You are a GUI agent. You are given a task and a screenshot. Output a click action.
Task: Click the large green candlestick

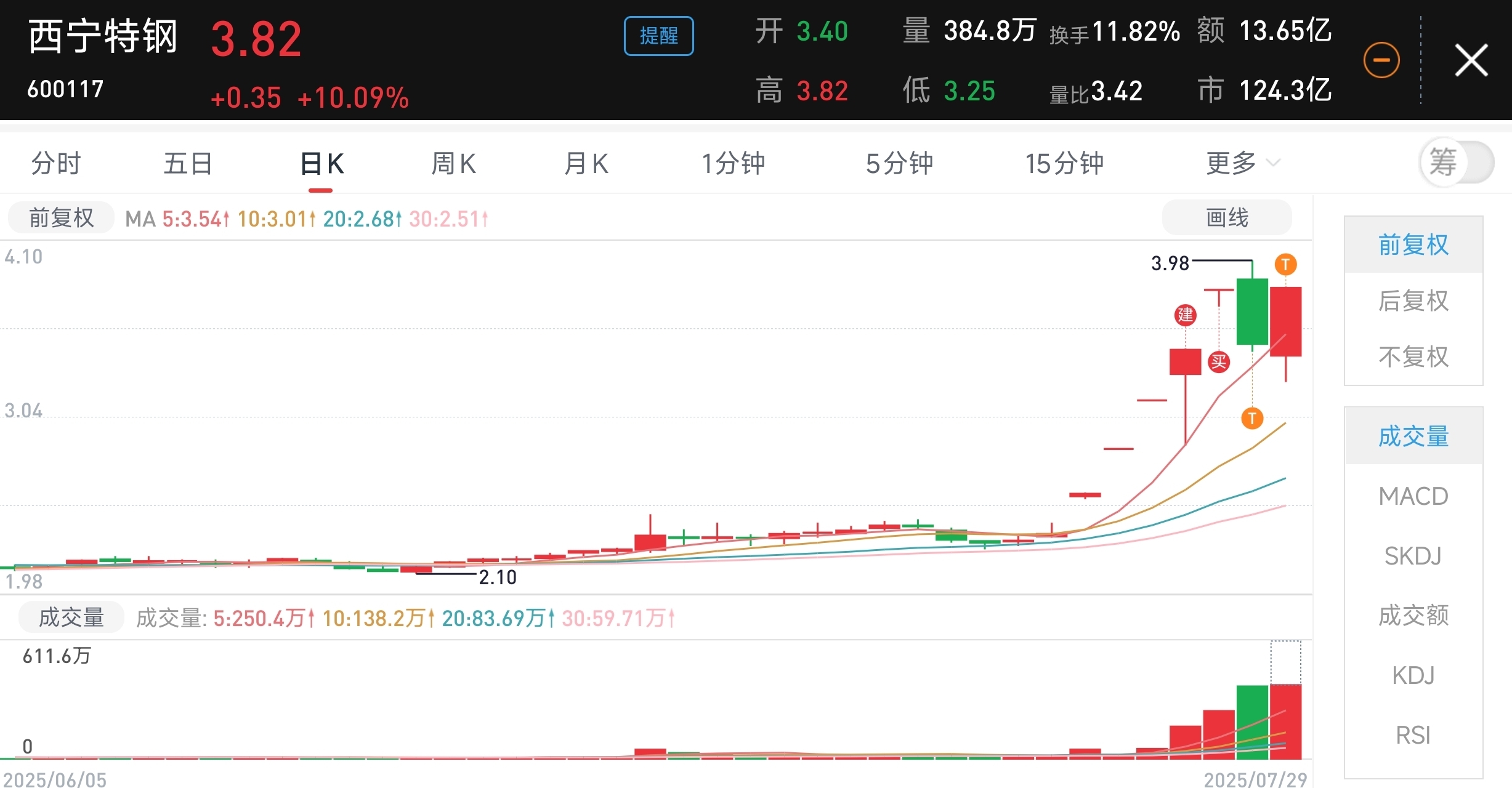pos(1252,312)
